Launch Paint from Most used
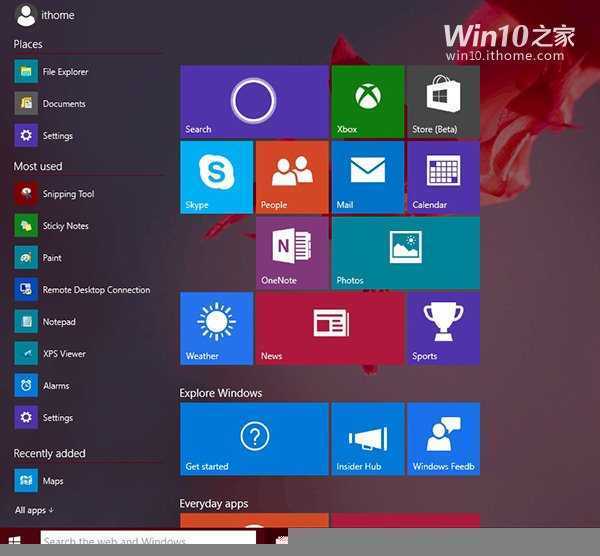 pyautogui.click(x=38, y=258)
